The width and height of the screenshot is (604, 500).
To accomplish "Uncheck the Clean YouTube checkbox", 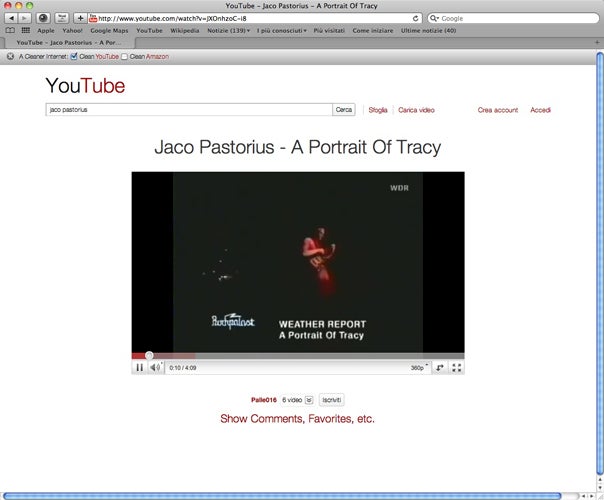I will [x=74, y=56].
